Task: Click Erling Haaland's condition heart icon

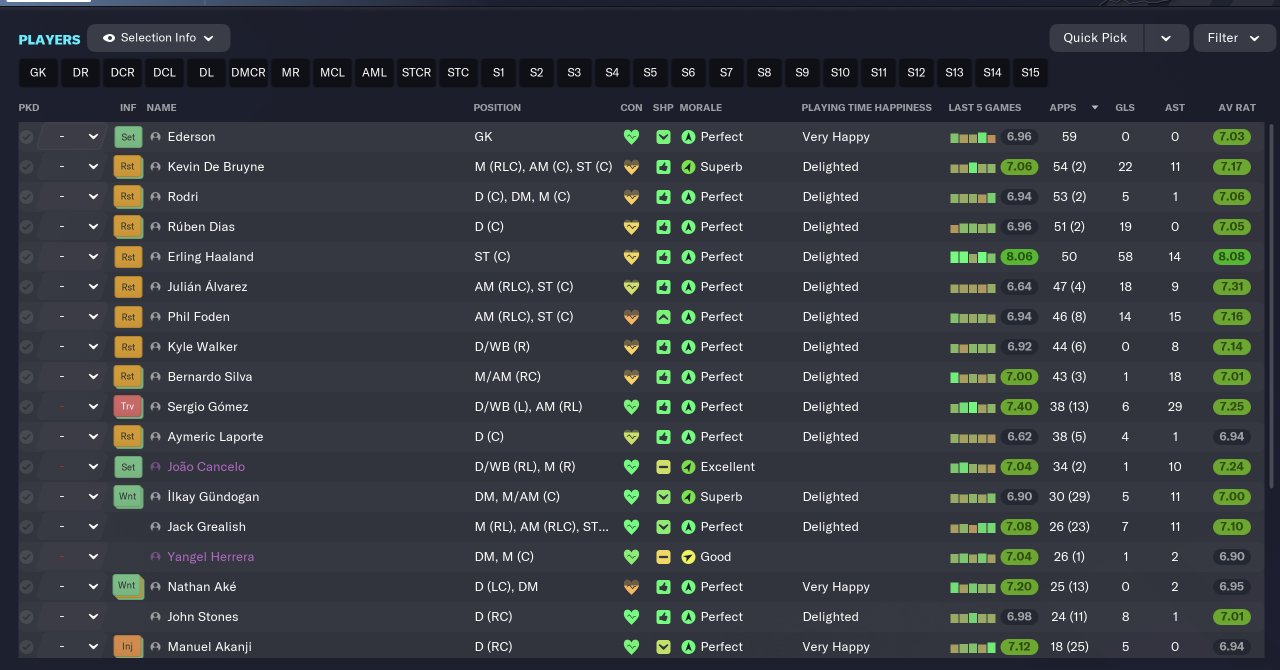Action: (x=631, y=257)
